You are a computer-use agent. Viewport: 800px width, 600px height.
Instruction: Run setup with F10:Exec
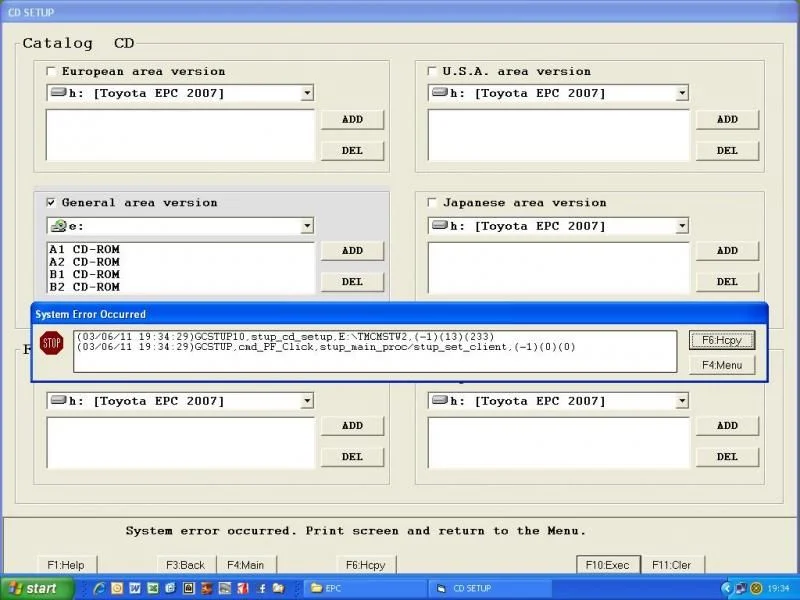point(608,565)
